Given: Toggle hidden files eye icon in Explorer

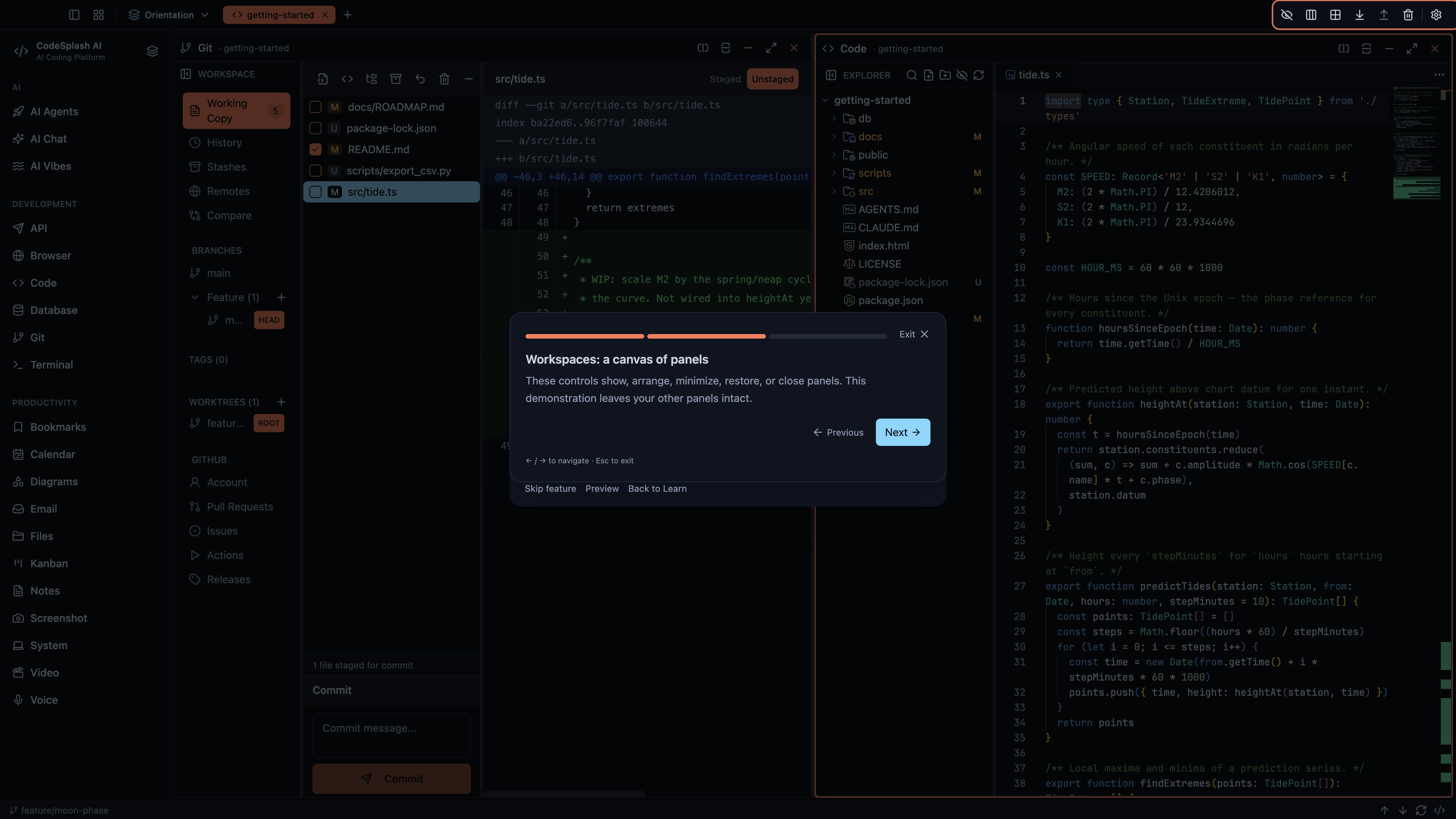Looking at the screenshot, I should (962, 75).
